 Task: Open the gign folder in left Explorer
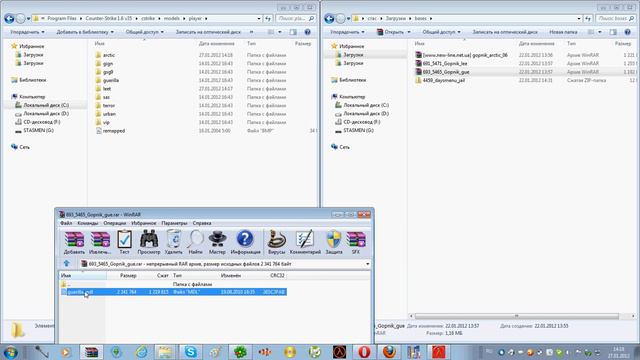[108, 64]
